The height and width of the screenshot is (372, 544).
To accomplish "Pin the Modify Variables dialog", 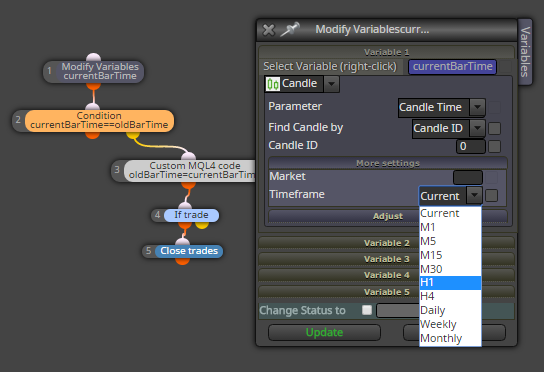I will coord(290,29).
